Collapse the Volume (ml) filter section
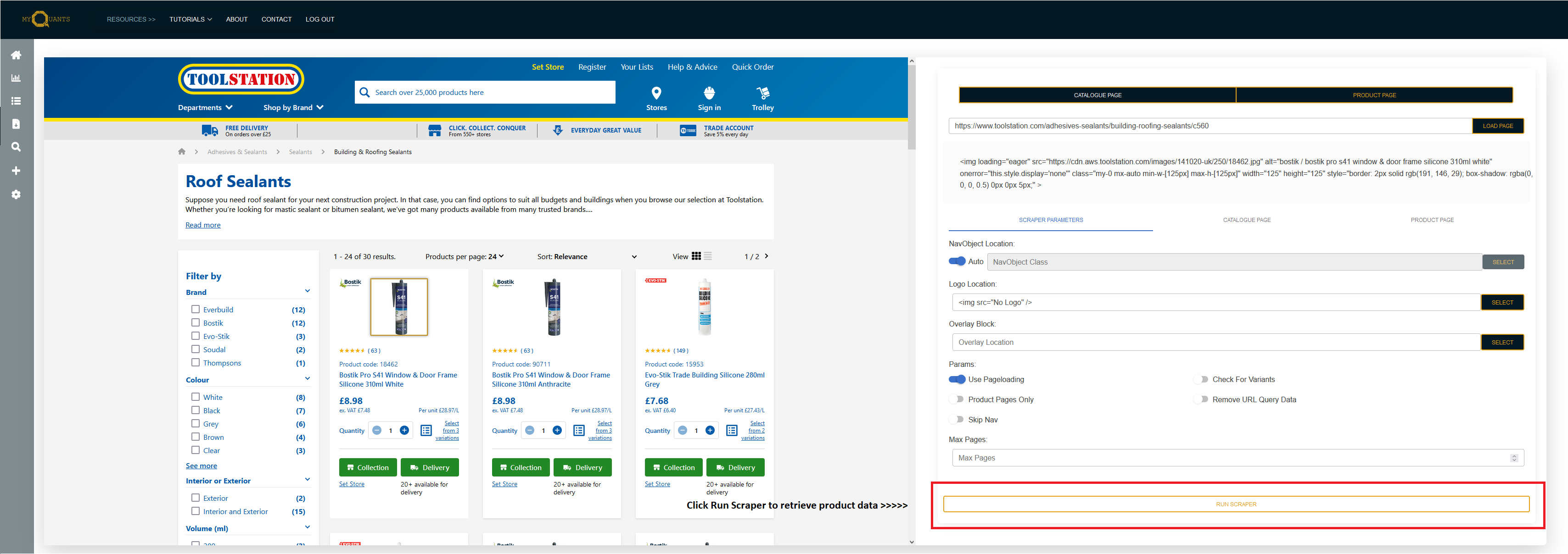The height and width of the screenshot is (554, 1568). (x=308, y=527)
